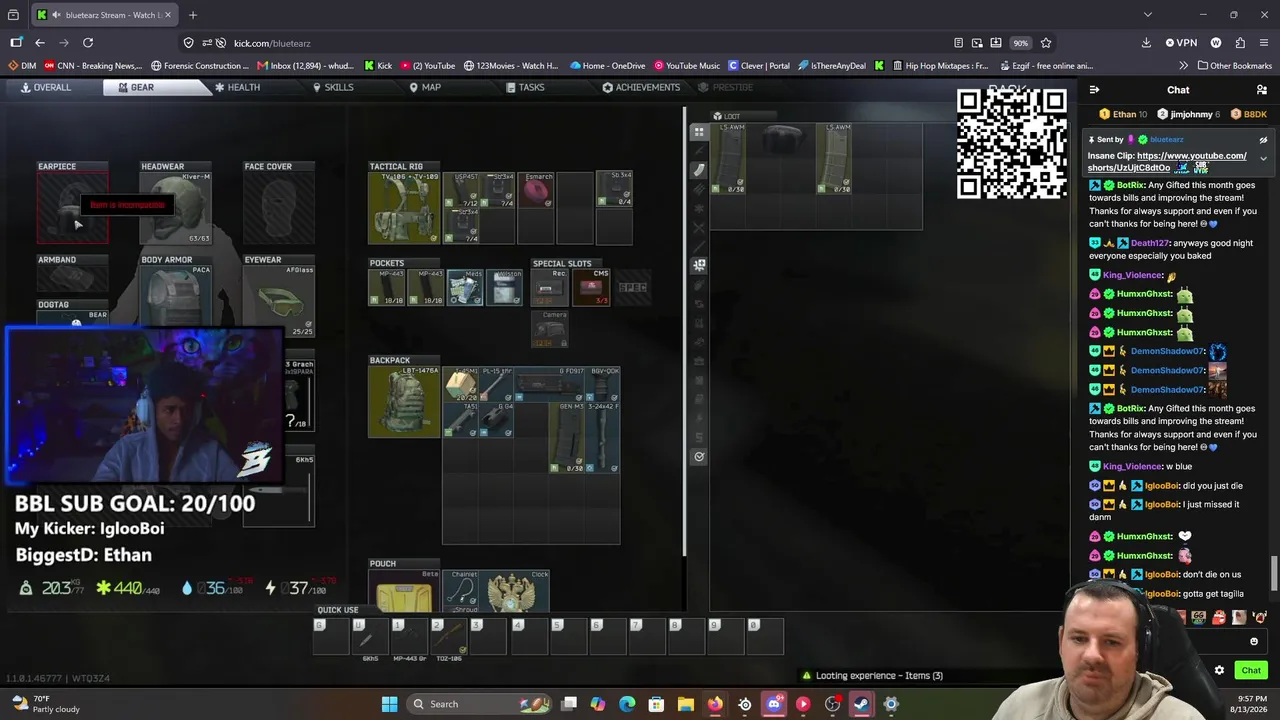Click the taskbar Search box
1280x720 pixels.
coord(477,704)
